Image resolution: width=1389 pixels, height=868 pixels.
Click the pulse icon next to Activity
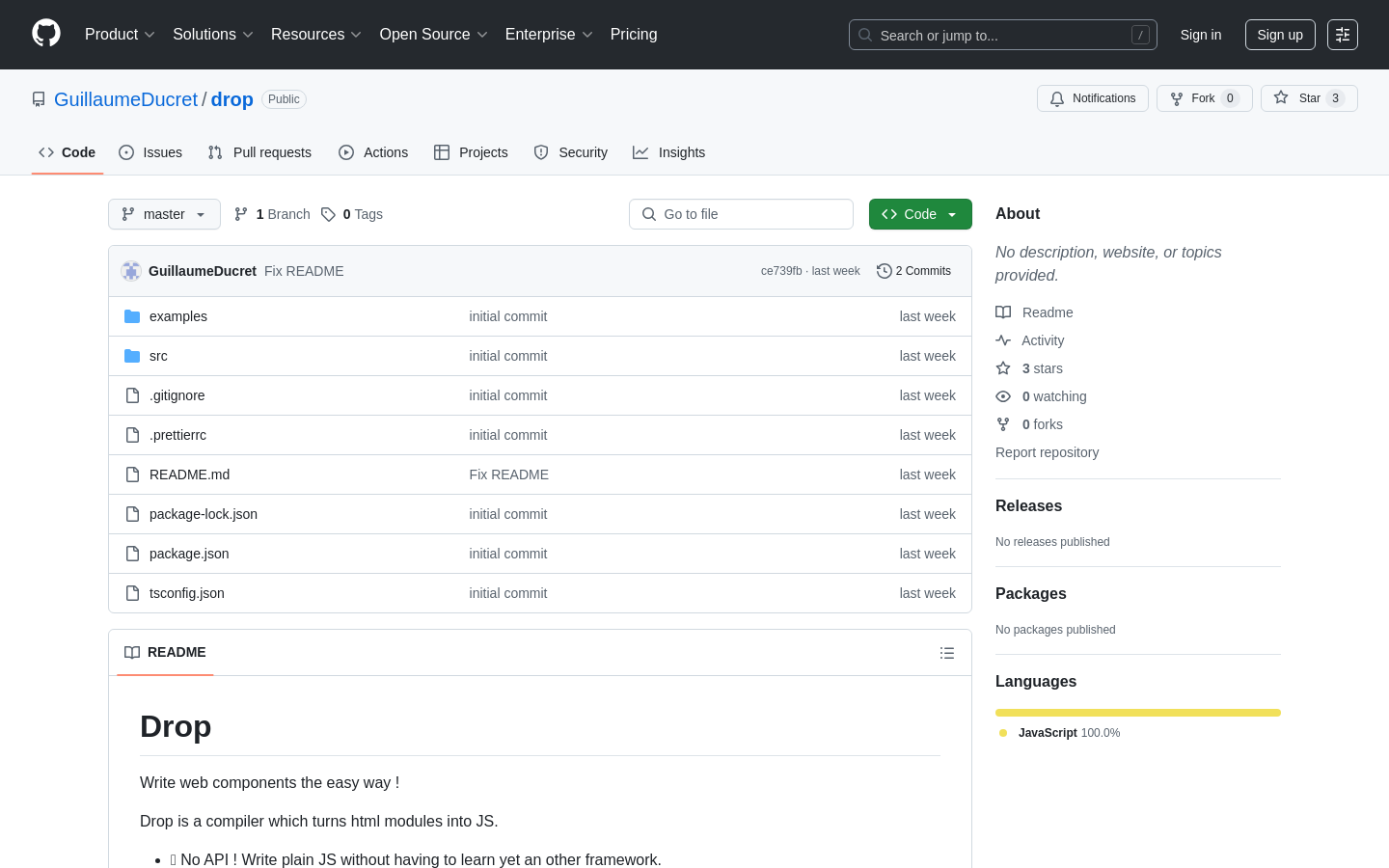point(1003,340)
